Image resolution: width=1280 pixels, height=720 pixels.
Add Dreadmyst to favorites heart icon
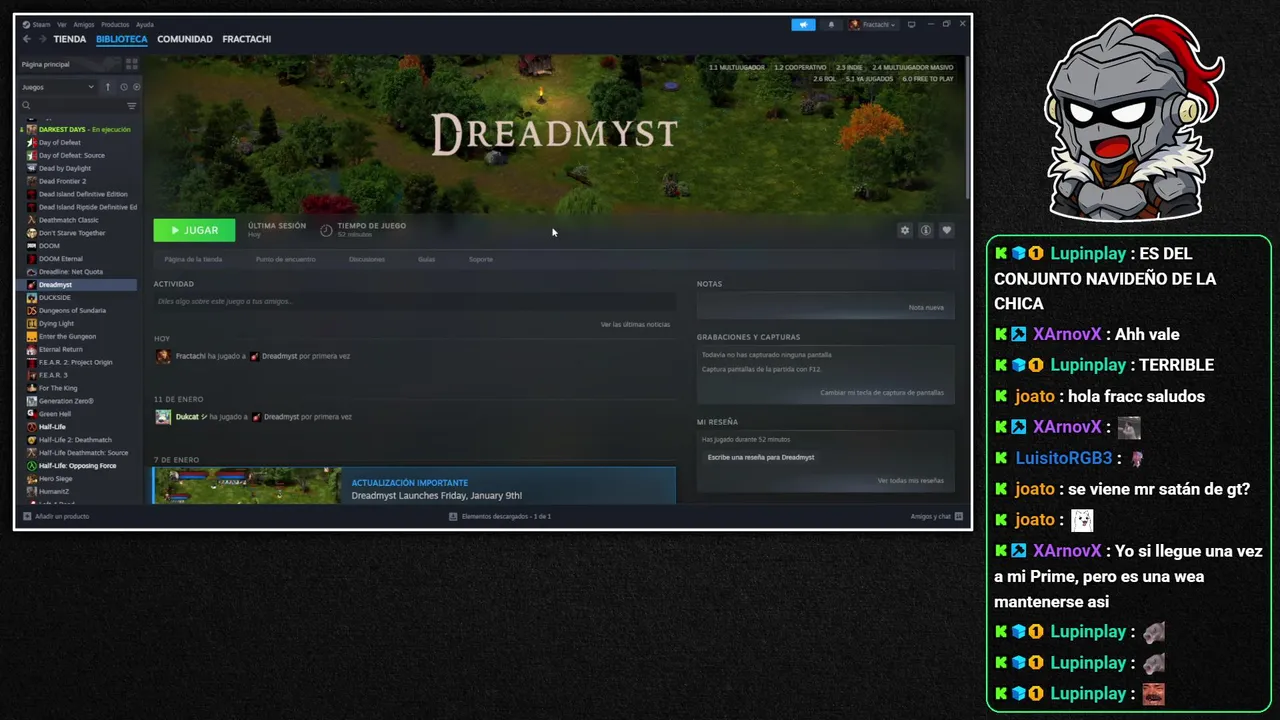tap(947, 230)
